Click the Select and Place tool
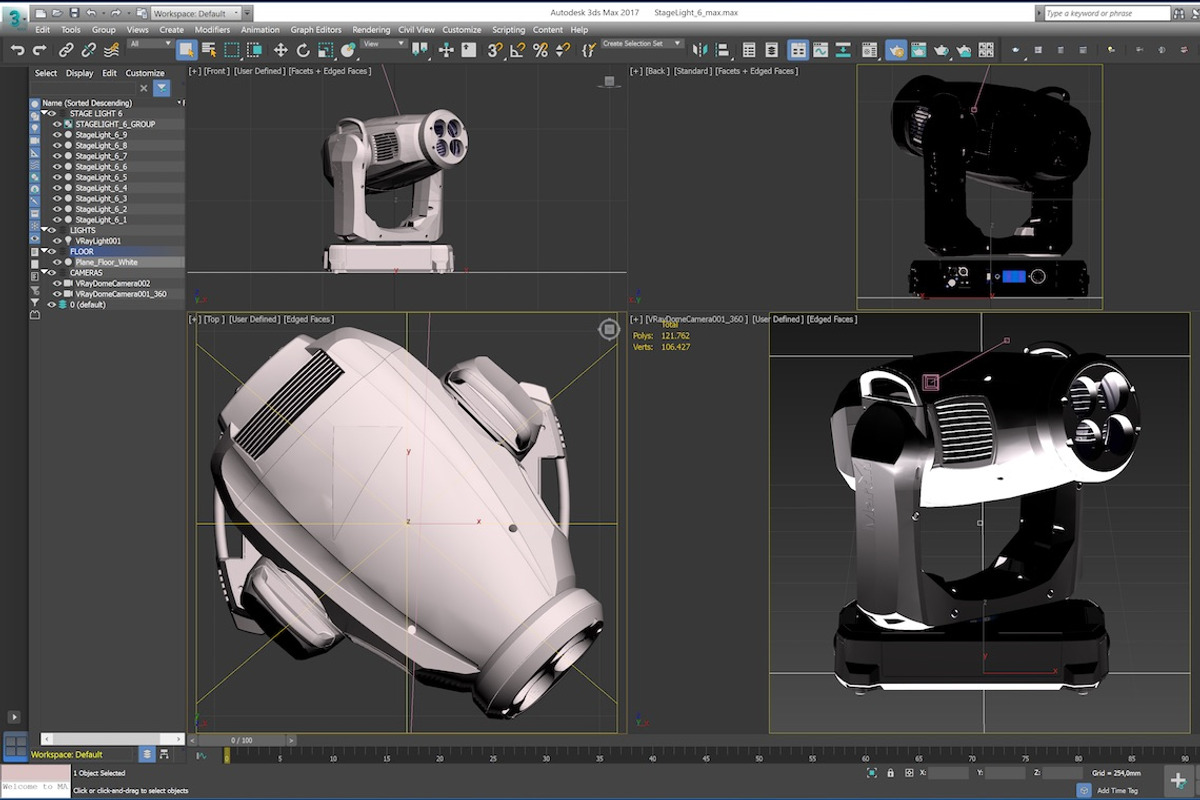The image size is (1200, 800). point(348,50)
